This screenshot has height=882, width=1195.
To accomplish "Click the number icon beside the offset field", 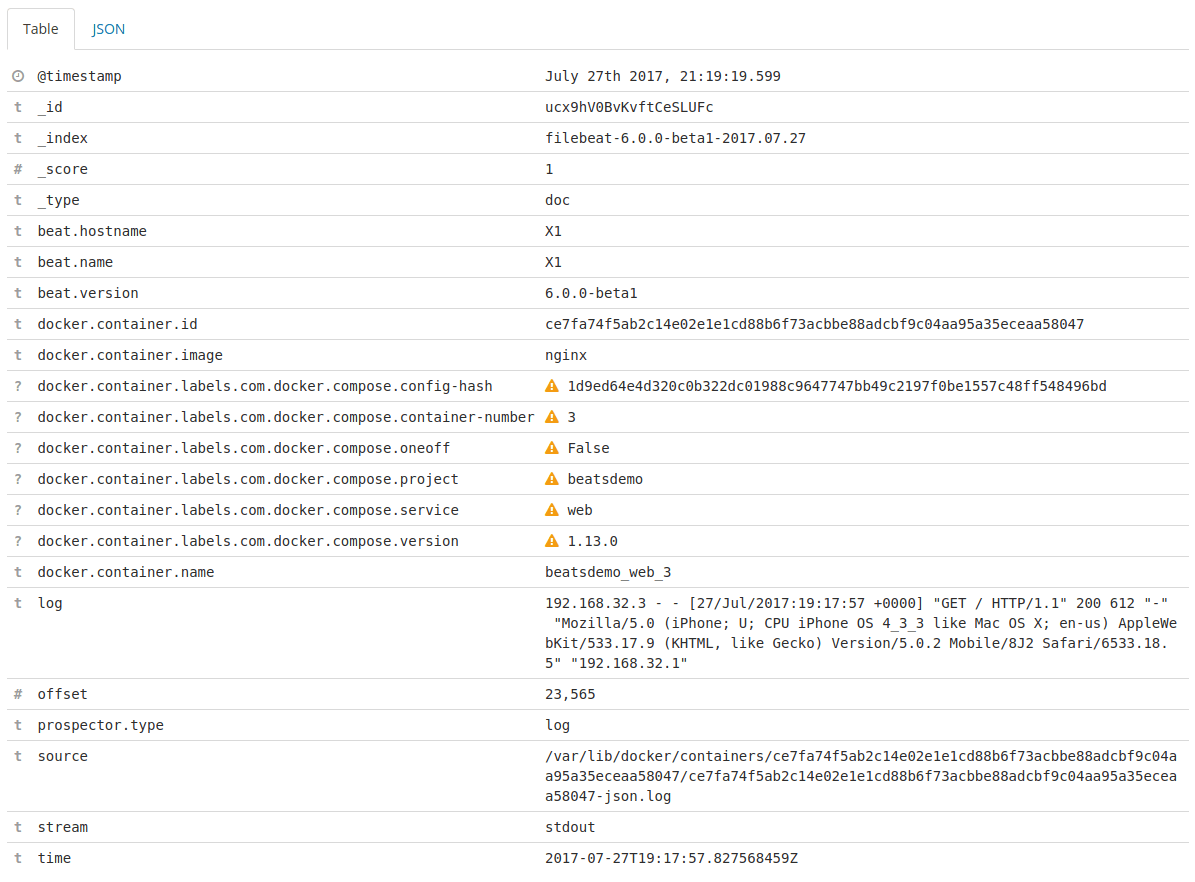I will tap(16, 694).
